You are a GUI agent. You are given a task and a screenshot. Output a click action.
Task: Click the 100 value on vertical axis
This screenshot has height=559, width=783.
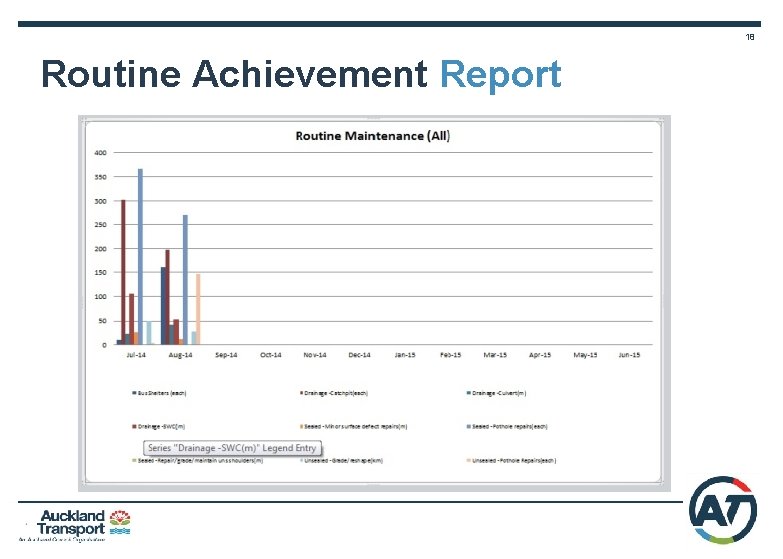click(x=100, y=297)
